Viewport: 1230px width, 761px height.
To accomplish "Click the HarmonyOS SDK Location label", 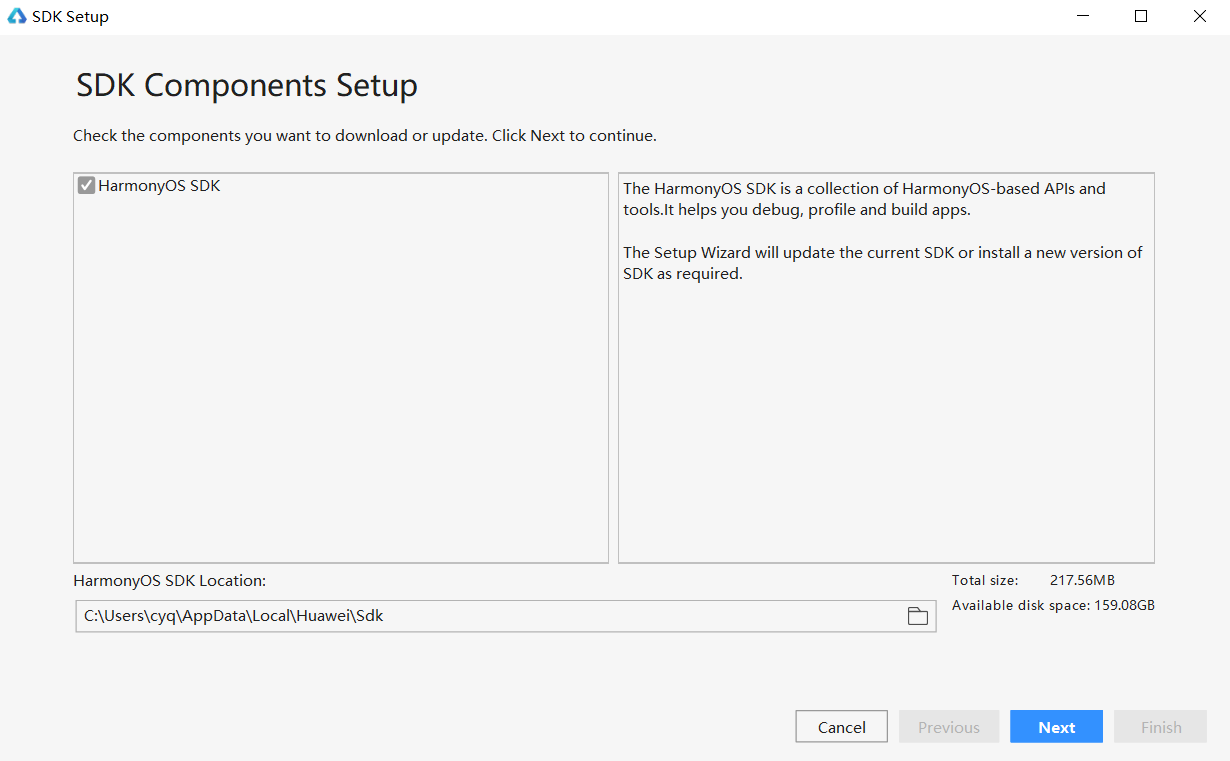I will click(170, 580).
